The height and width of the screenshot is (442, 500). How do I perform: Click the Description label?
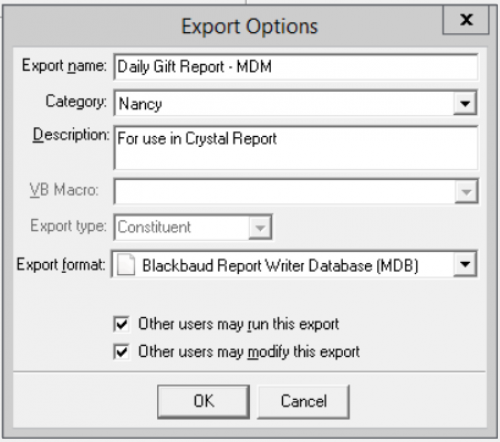71,136
